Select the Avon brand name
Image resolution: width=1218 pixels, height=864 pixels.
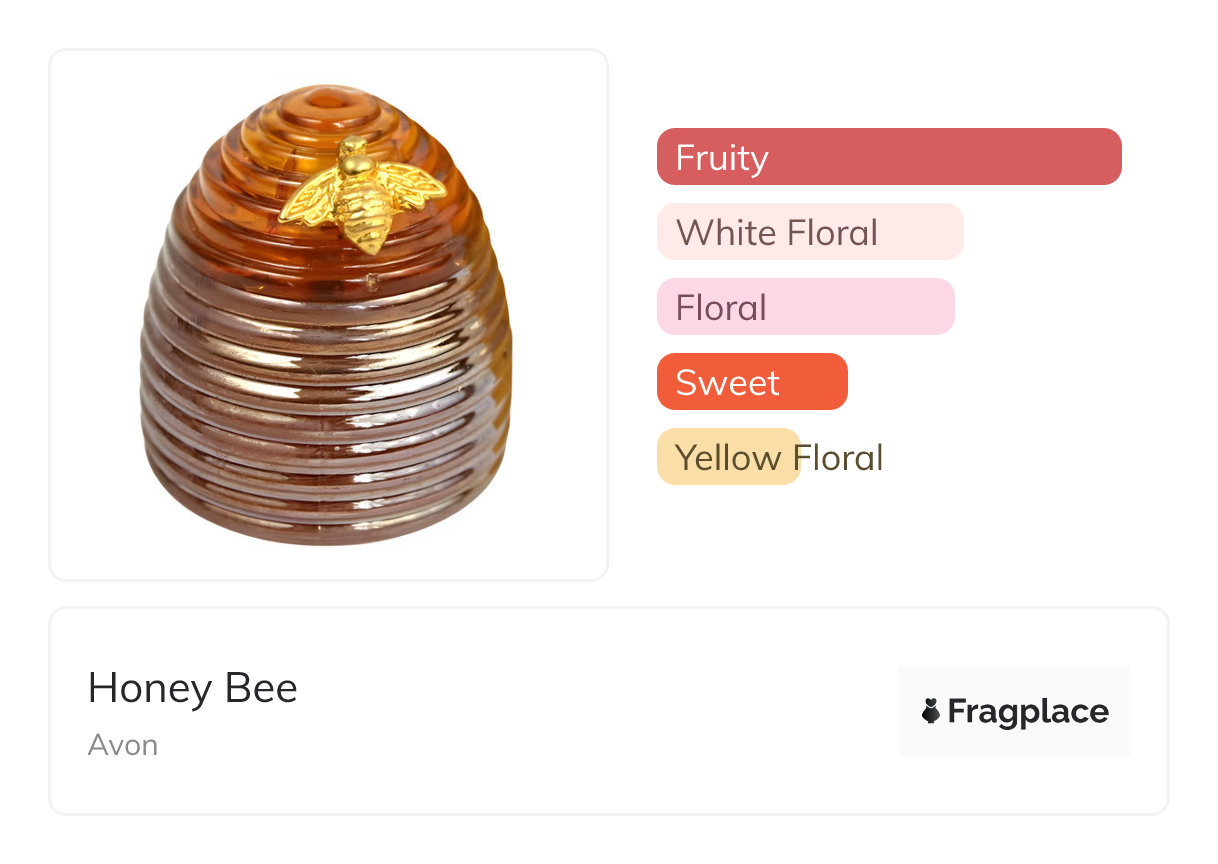(x=123, y=745)
